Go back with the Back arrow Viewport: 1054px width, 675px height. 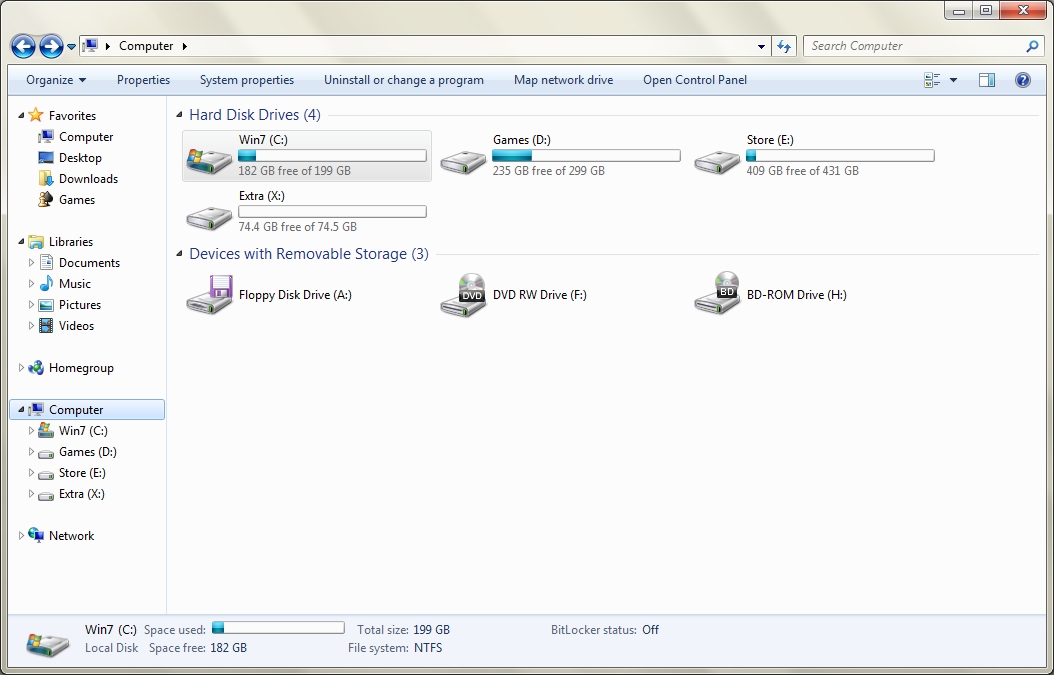pos(24,46)
